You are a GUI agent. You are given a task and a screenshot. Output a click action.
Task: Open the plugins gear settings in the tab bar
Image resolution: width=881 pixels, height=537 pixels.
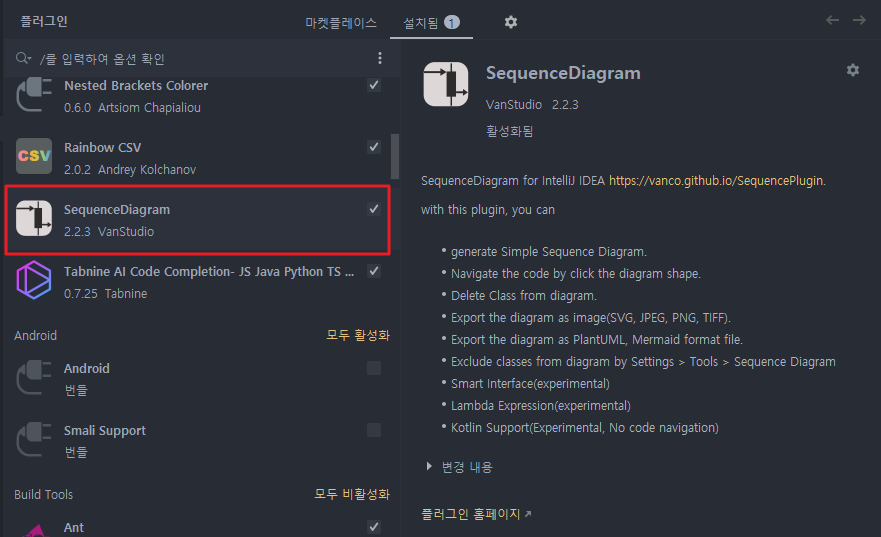[510, 22]
